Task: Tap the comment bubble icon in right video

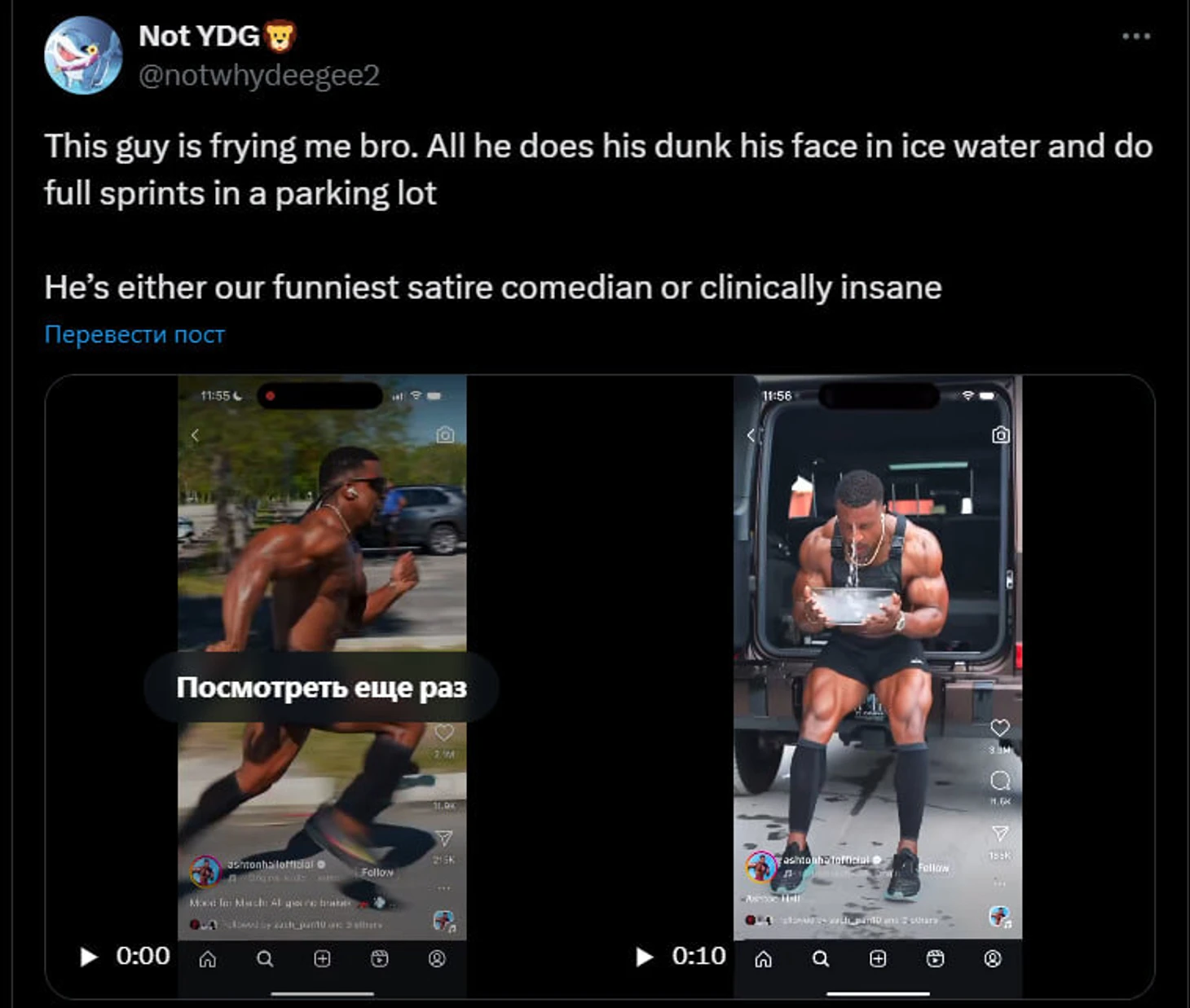Action: (x=1000, y=781)
